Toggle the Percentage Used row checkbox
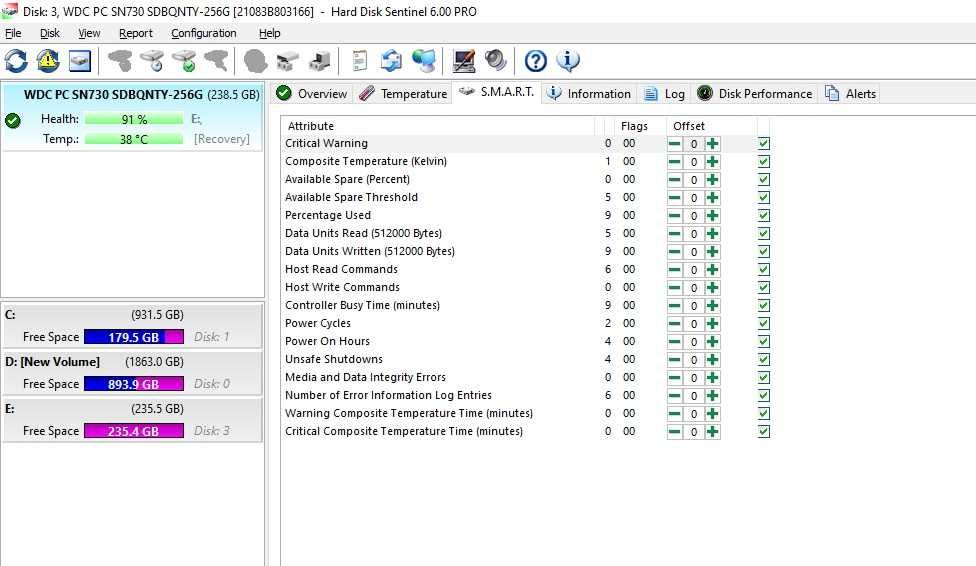Screen dimensions: 976x566 pos(764,216)
